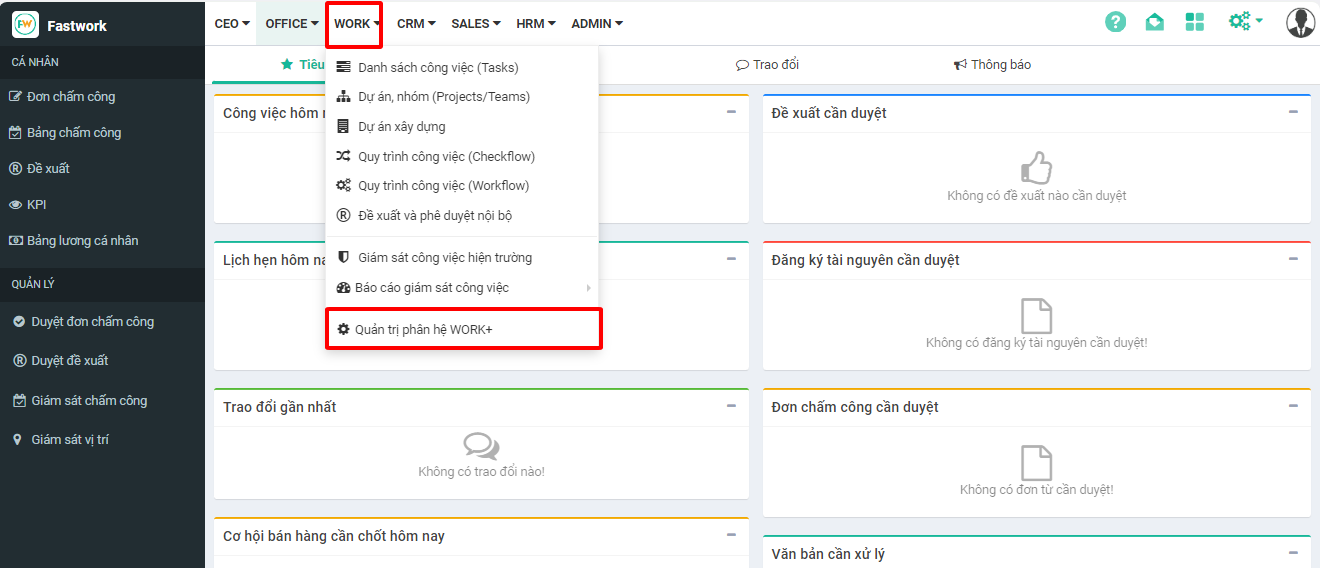Expand the CRM menu
Image resolution: width=1320 pixels, height=568 pixels.
(415, 23)
